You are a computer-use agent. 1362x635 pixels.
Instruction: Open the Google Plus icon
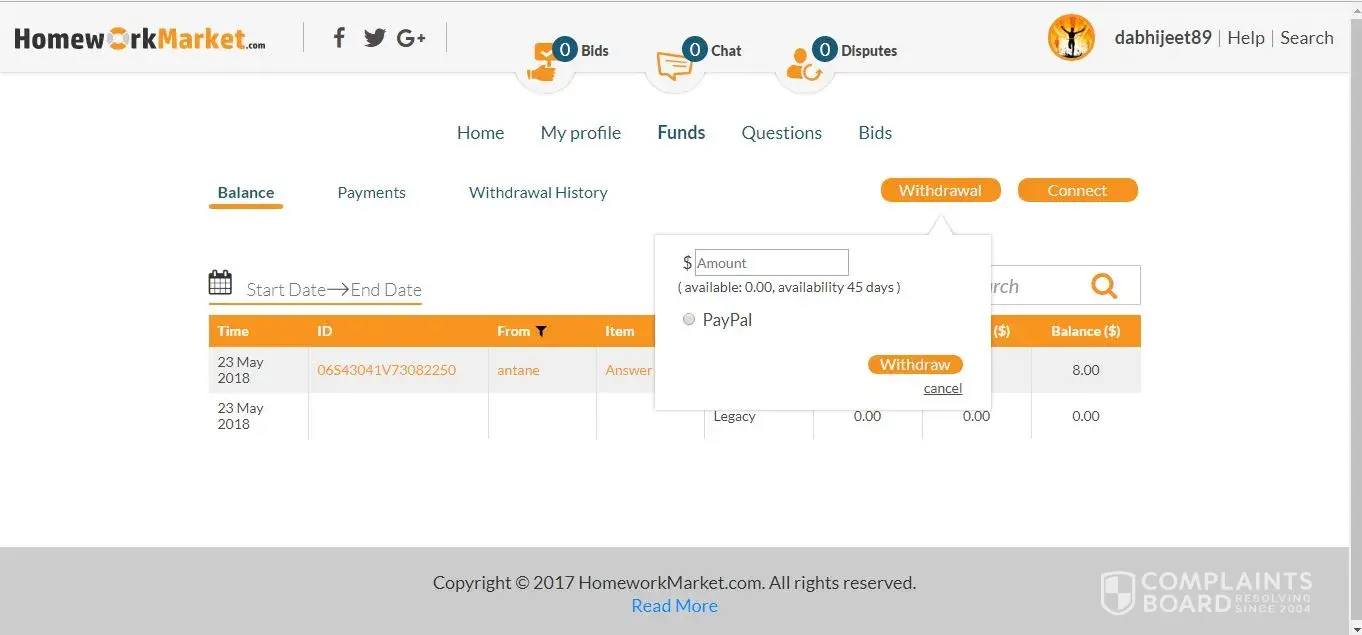tap(411, 38)
